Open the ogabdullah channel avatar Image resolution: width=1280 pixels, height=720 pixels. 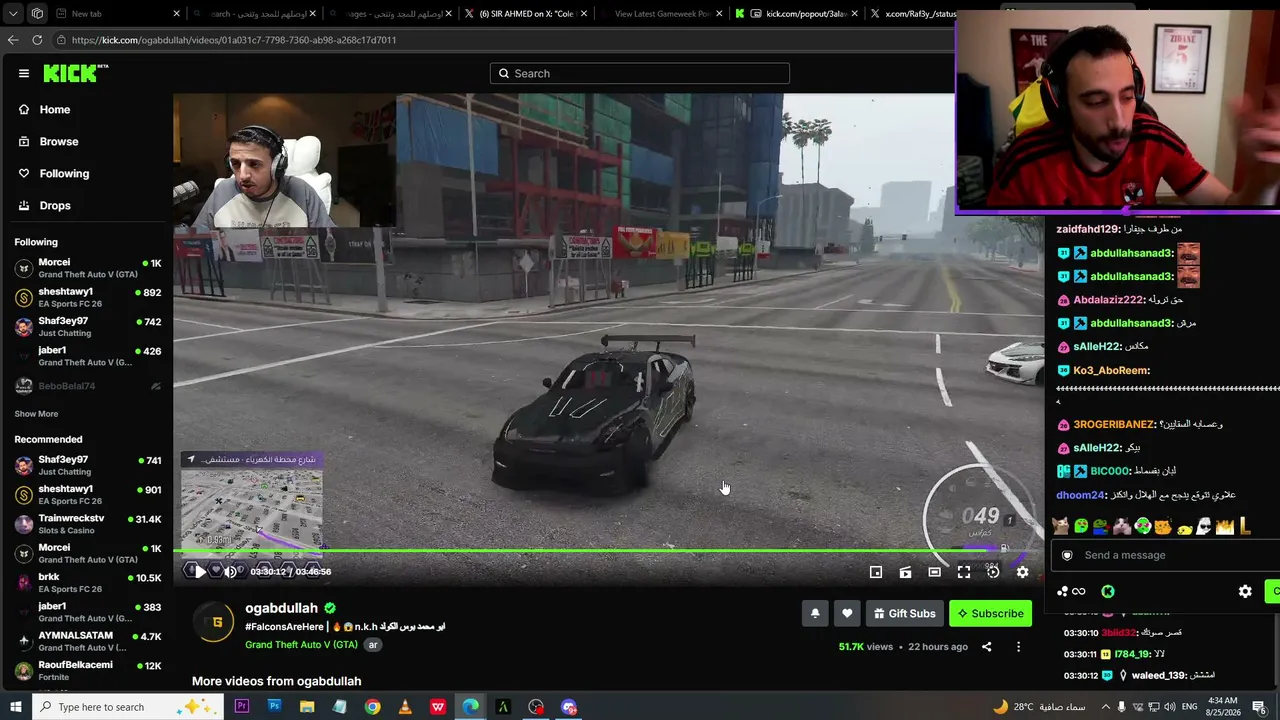point(213,623)
